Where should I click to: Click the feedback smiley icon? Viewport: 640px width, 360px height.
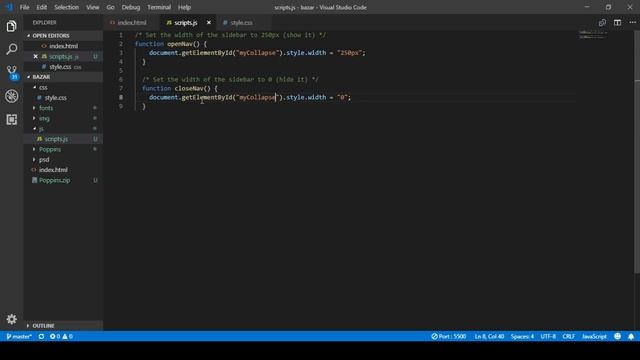[x=618, y=336]
